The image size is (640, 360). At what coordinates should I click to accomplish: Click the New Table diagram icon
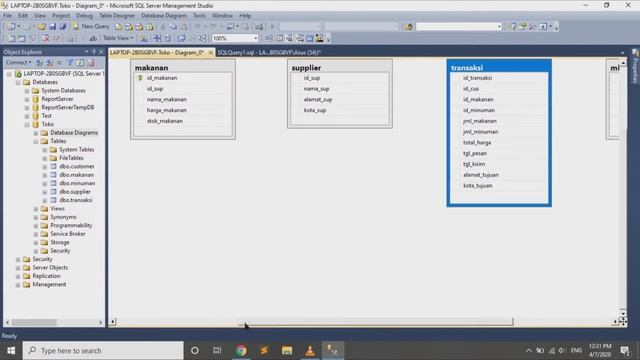(11, 38)
